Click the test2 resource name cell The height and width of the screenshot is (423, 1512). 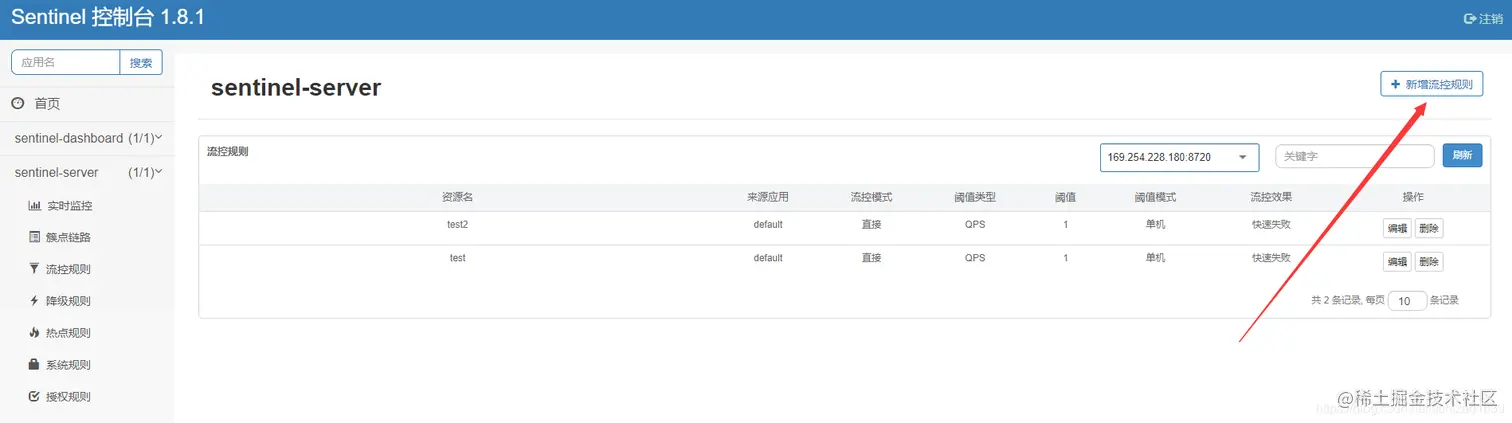pyautogui.click(x=458, y=224)
